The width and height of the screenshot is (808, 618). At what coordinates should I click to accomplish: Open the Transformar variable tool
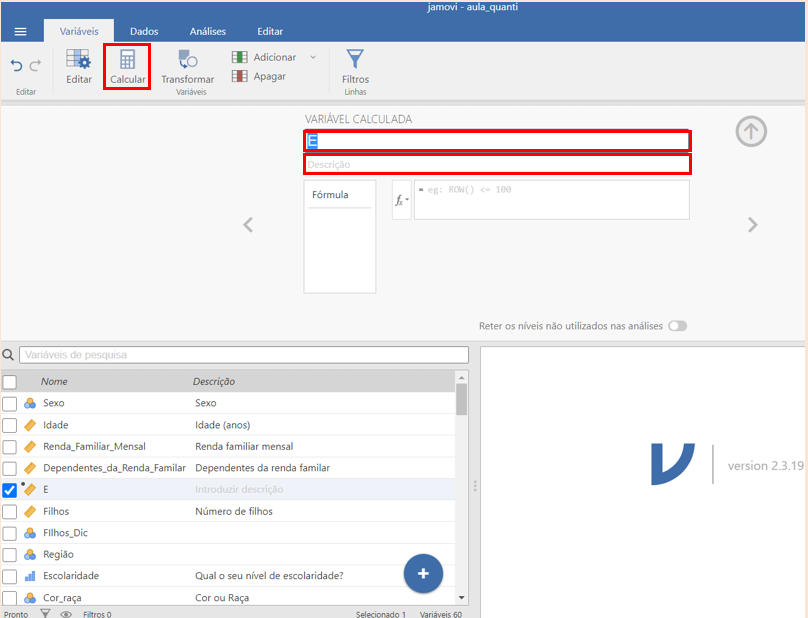tap(187, 60)
